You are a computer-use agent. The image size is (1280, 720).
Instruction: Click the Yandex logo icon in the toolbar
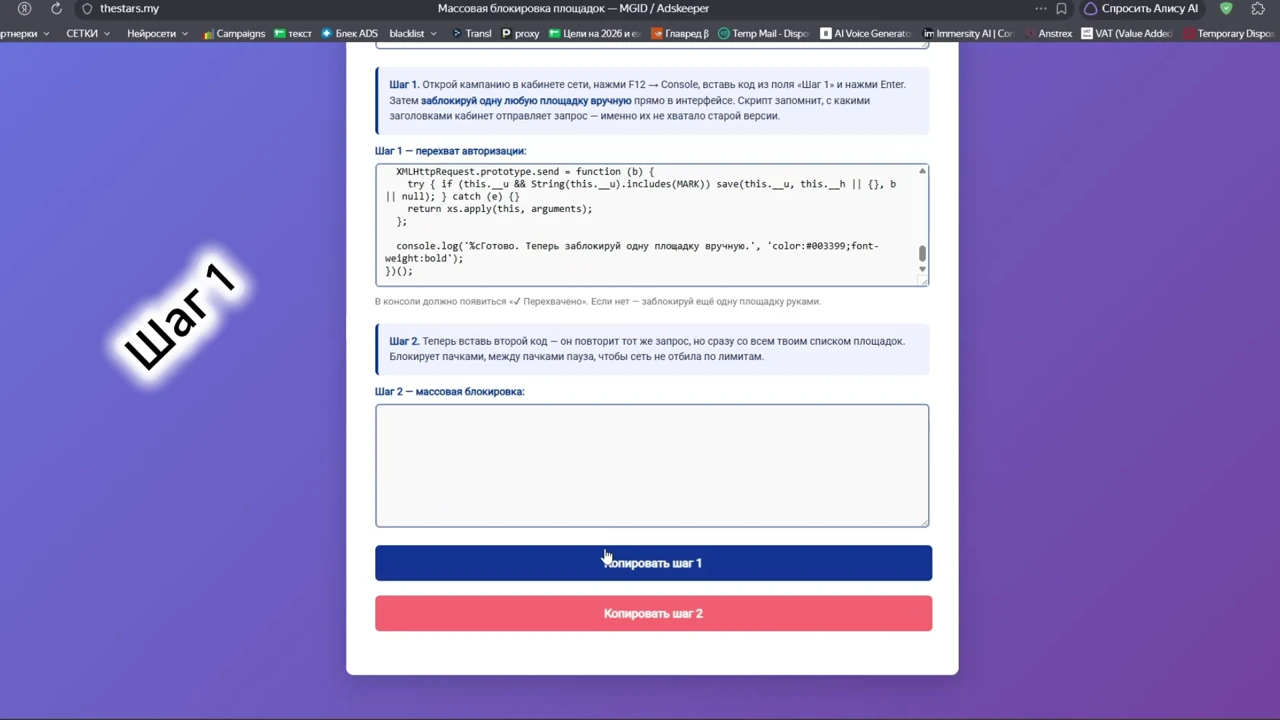pos(24,9)
